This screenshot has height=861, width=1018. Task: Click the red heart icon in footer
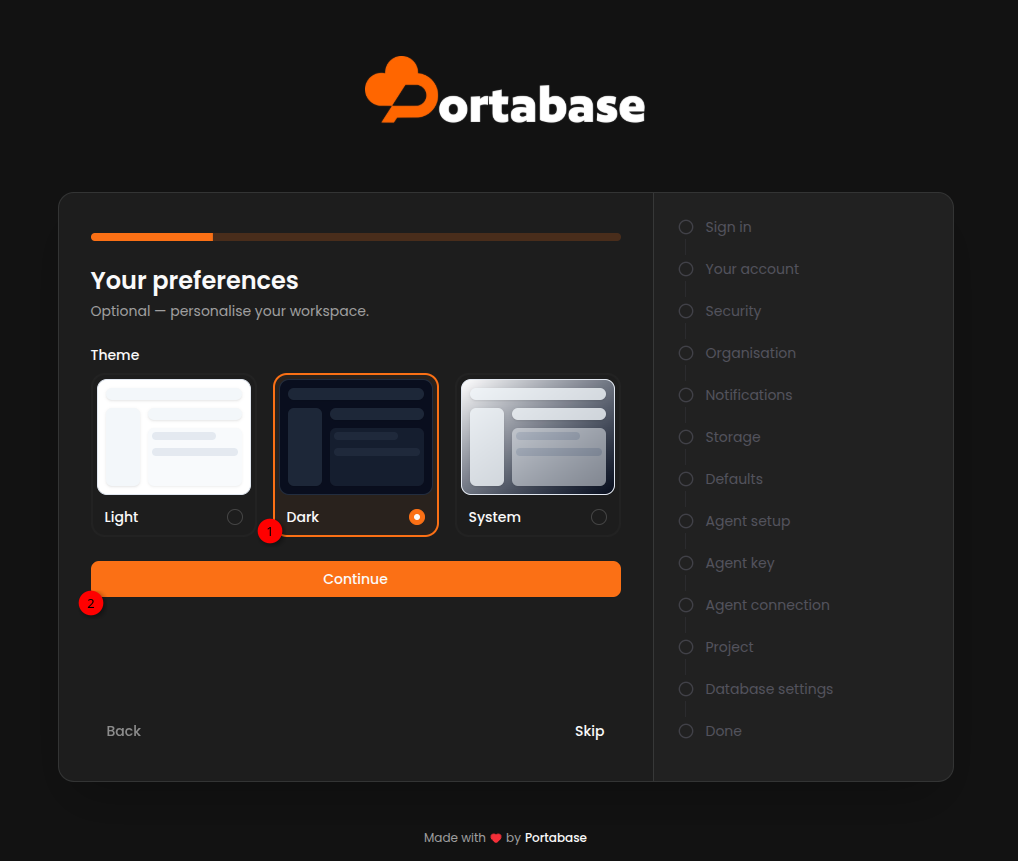click(496, 838)
